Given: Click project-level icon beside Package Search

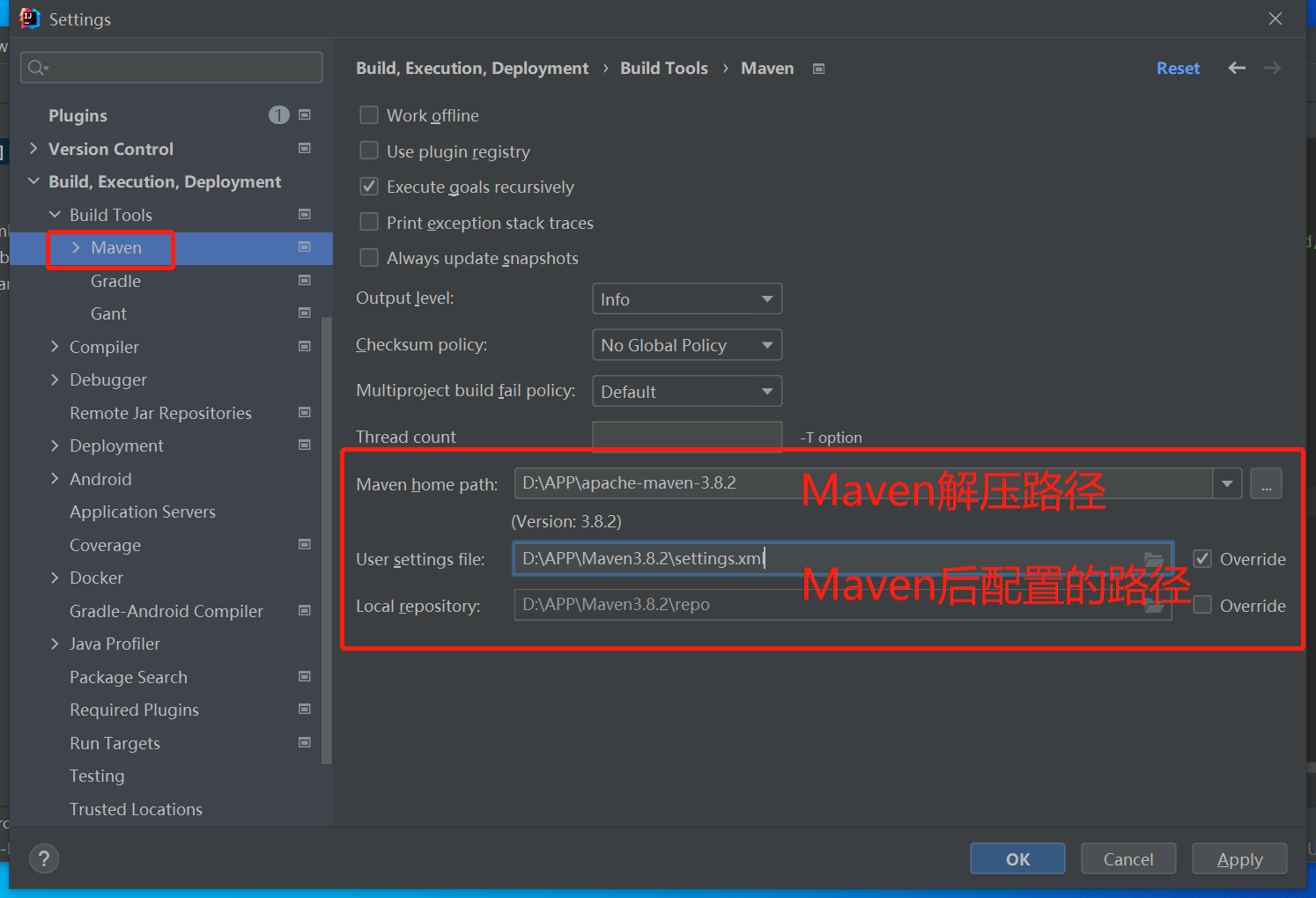Looking at the screenshot, I should [305, 676].
